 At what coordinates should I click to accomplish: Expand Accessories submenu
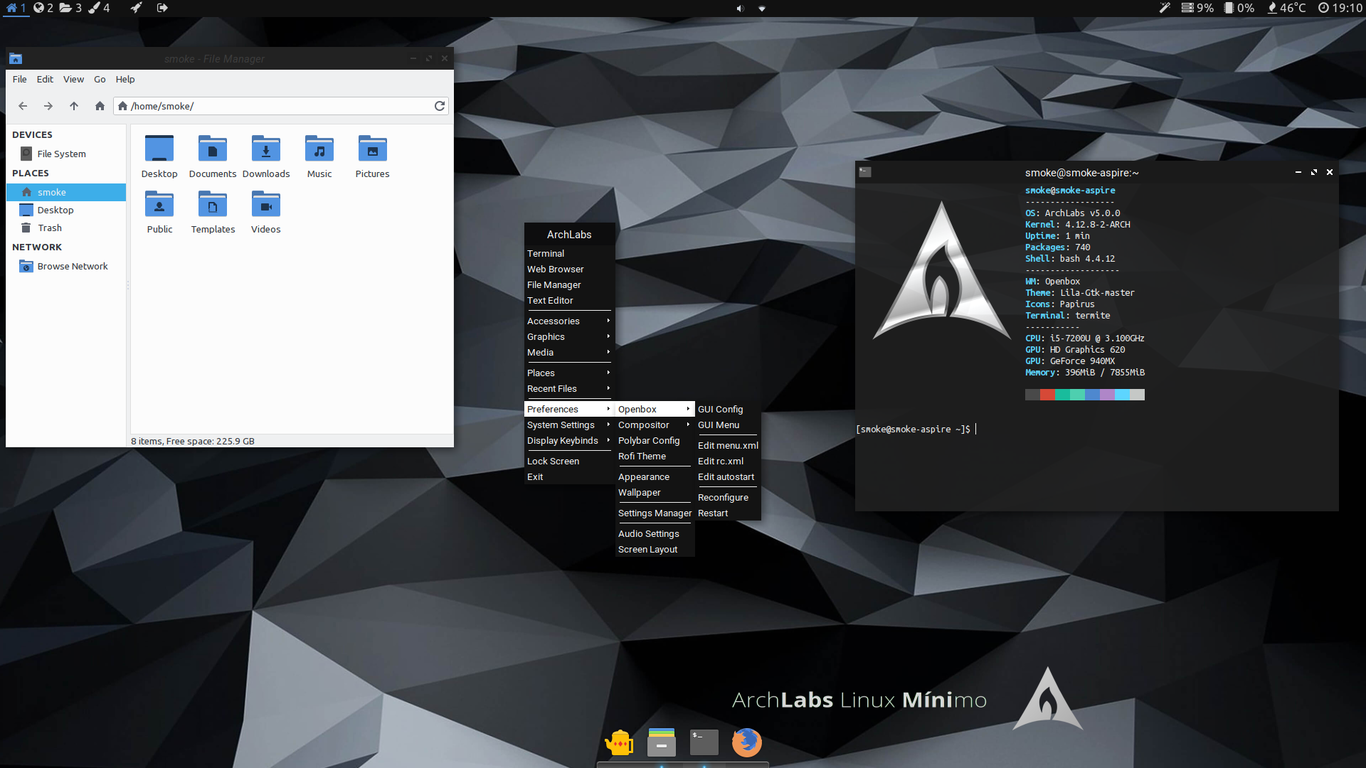[x=569, y=321]
